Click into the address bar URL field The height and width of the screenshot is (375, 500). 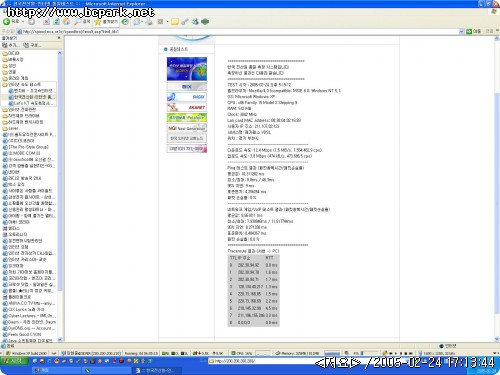(x=238, y=31)
